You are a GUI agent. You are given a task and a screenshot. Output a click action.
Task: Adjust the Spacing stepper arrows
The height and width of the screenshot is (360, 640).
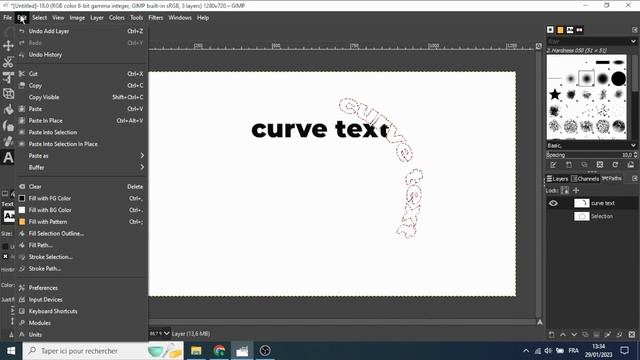(635, 155)
